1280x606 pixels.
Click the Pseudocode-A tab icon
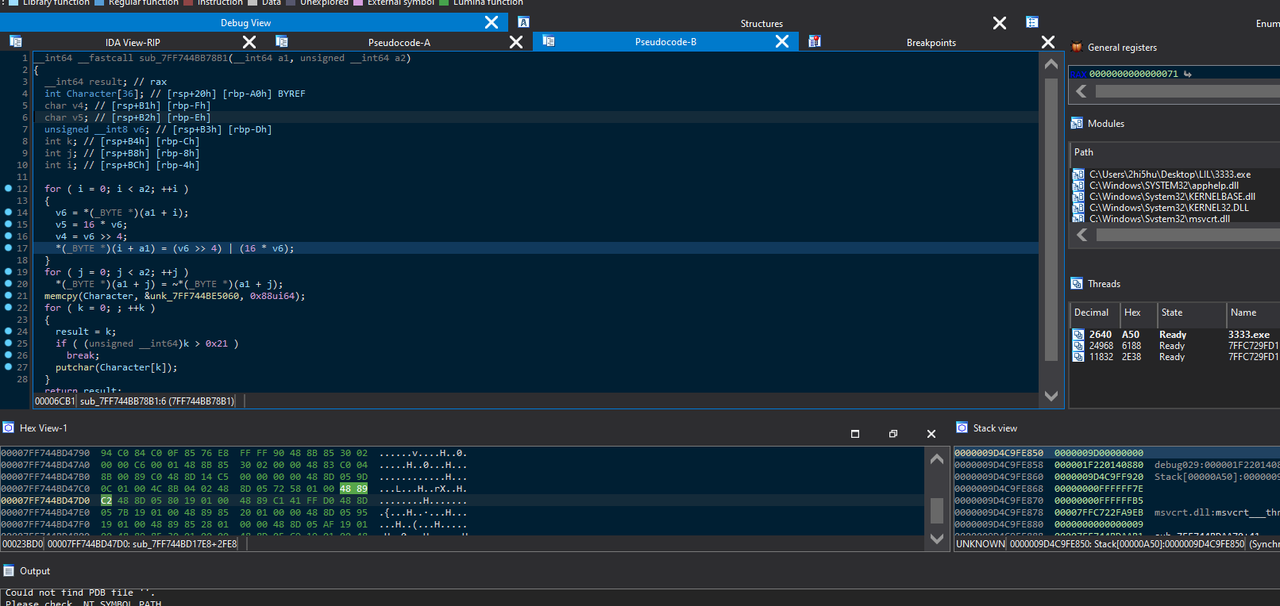point(282,42)
